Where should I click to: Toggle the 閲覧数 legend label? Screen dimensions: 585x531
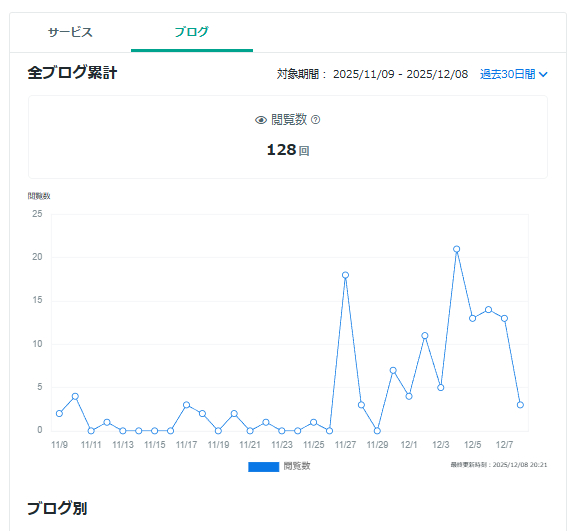[297, 466]
